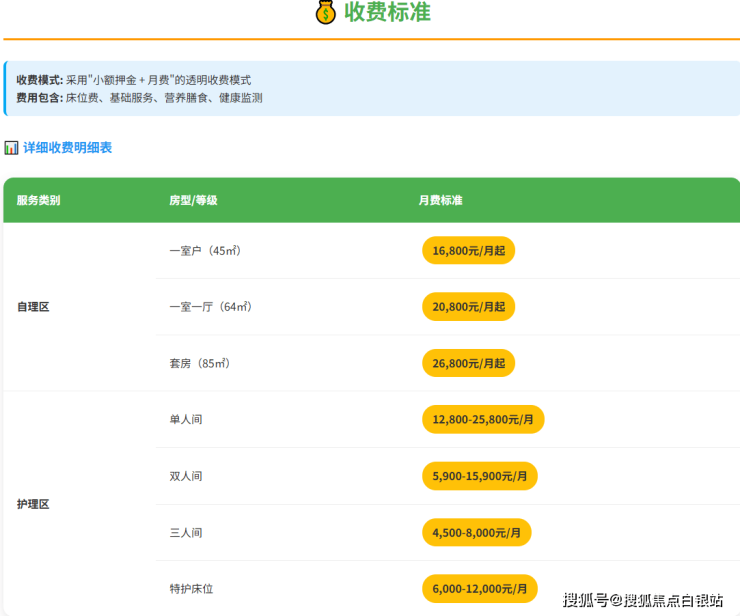Click the 月费标准 column header
This screenshot has width=740, height=616.
[440, 200]
